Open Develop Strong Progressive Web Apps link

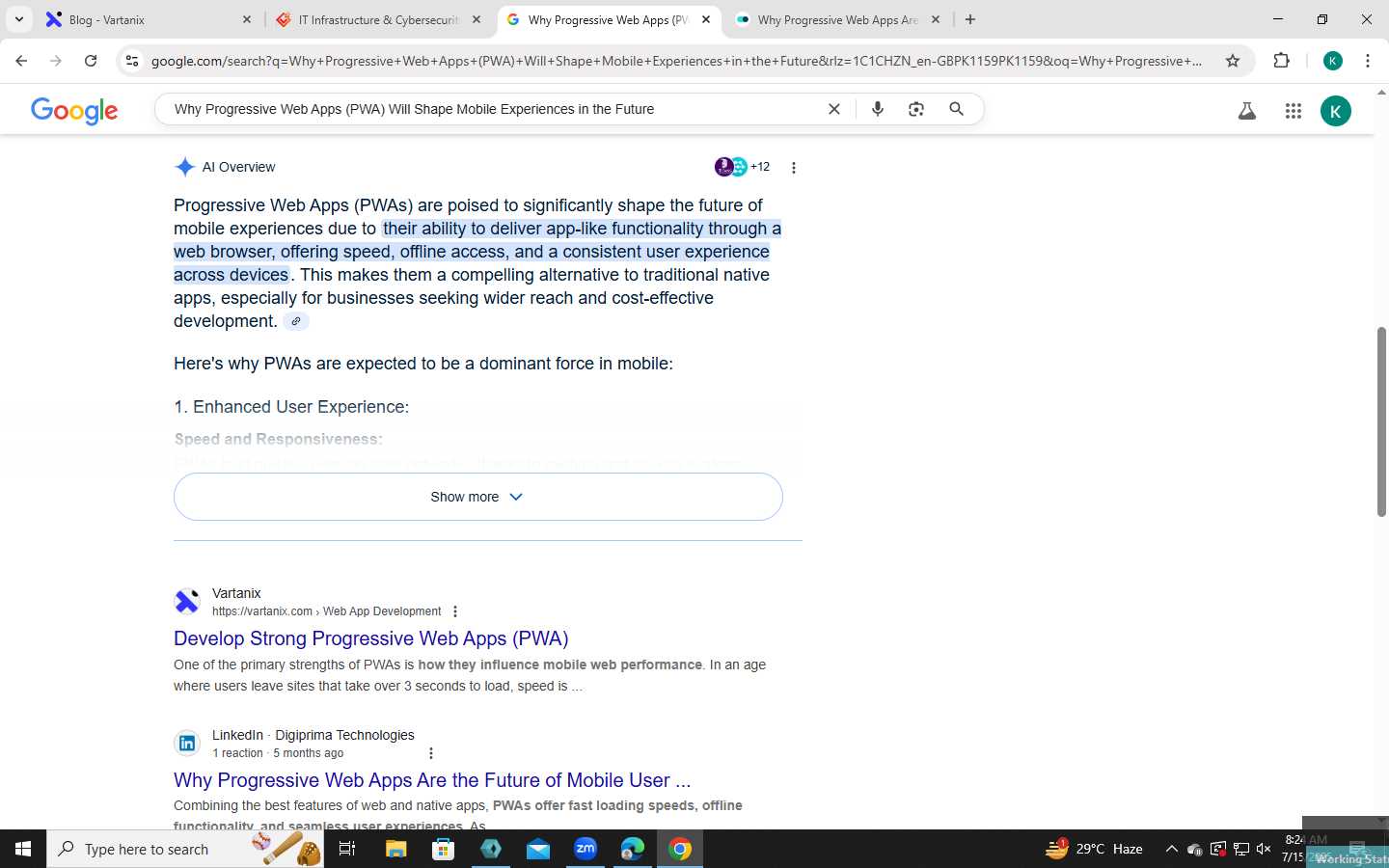click(370, 638)
